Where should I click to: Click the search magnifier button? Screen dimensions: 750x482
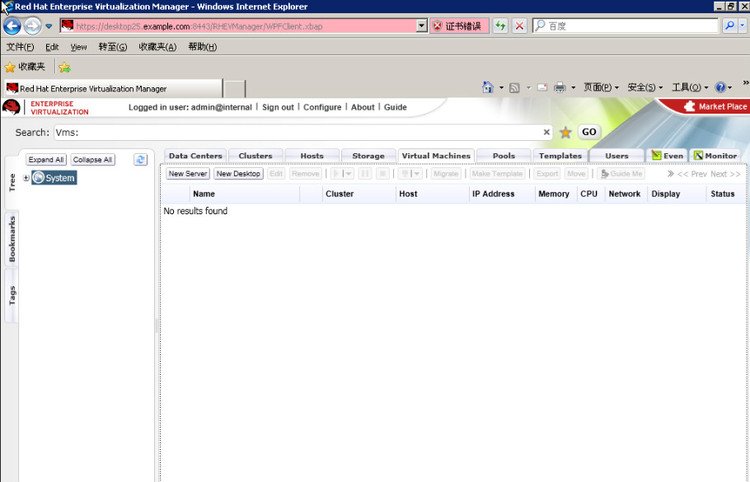pos(729,26)
